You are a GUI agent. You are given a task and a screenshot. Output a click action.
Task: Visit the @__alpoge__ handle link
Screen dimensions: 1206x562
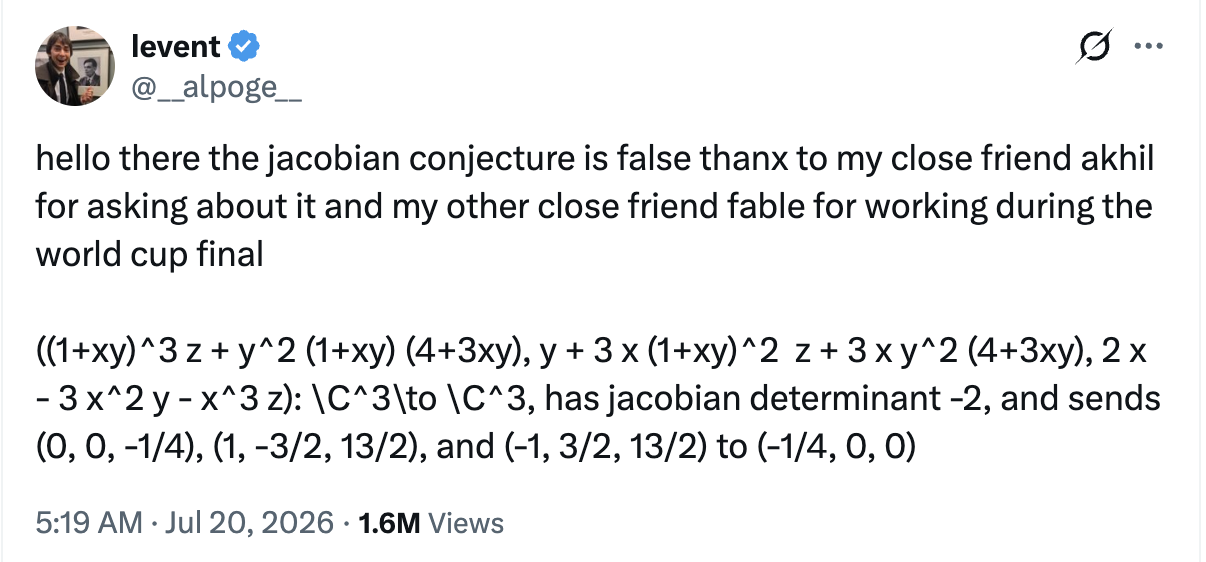(217, 89)
